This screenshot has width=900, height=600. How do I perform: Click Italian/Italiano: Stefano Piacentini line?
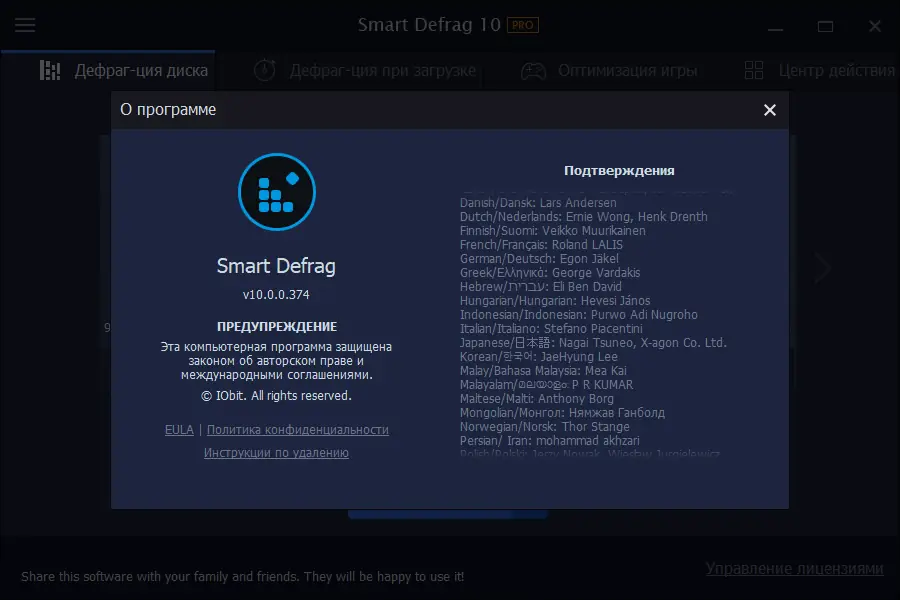(551, 329)
